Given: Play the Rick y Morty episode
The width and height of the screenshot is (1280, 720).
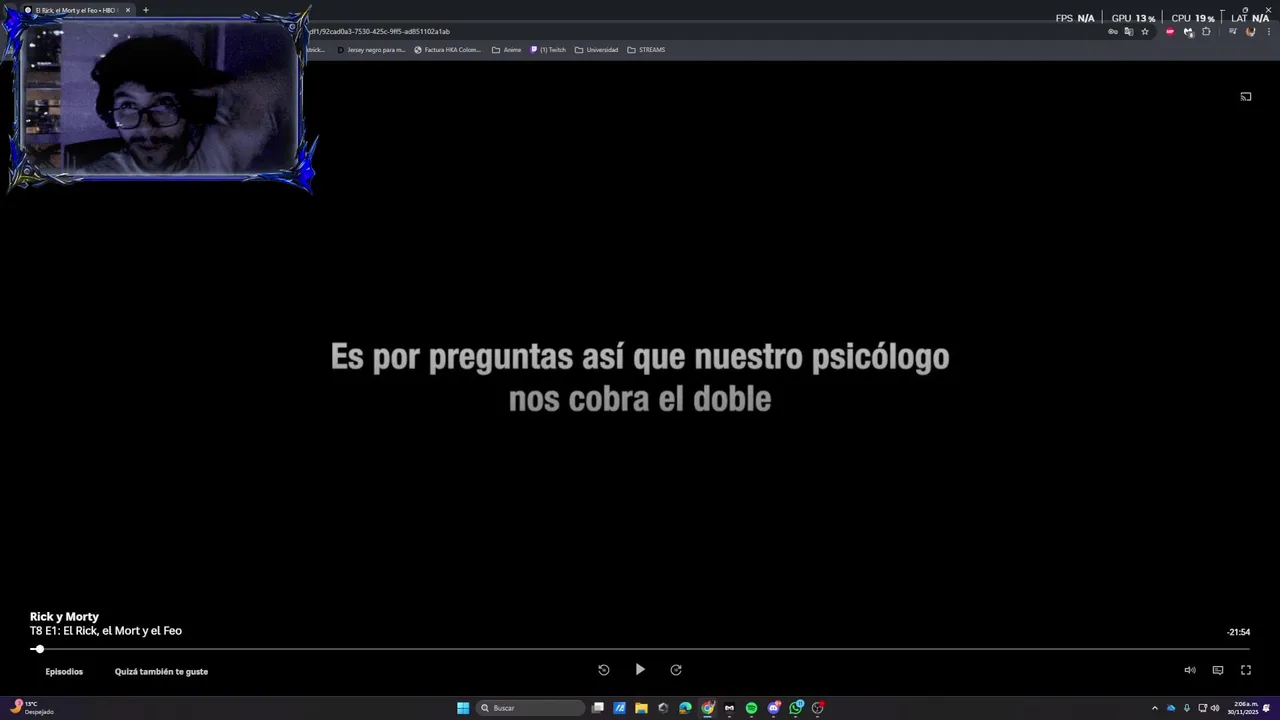Looking at the screenshot, I should coord(640,670).
